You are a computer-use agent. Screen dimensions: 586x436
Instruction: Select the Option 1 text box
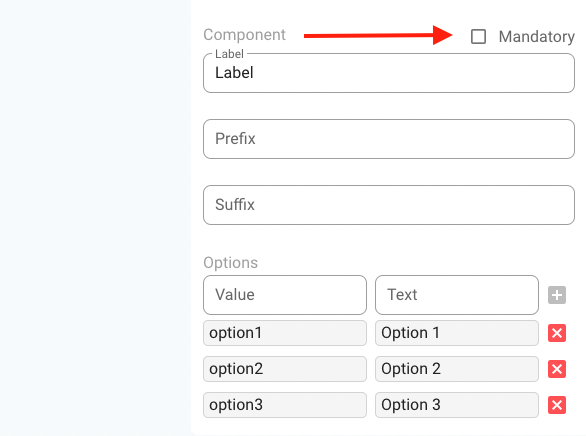(457, 333)
